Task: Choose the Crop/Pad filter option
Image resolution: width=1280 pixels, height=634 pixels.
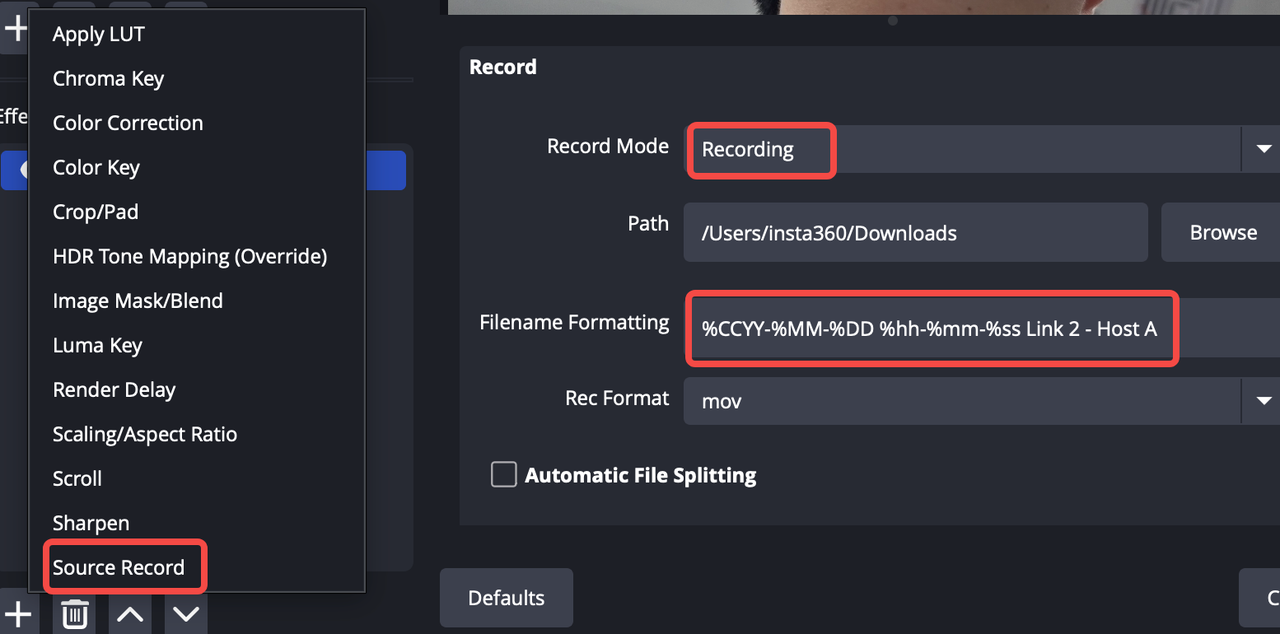Action: (x=96, y=212)
